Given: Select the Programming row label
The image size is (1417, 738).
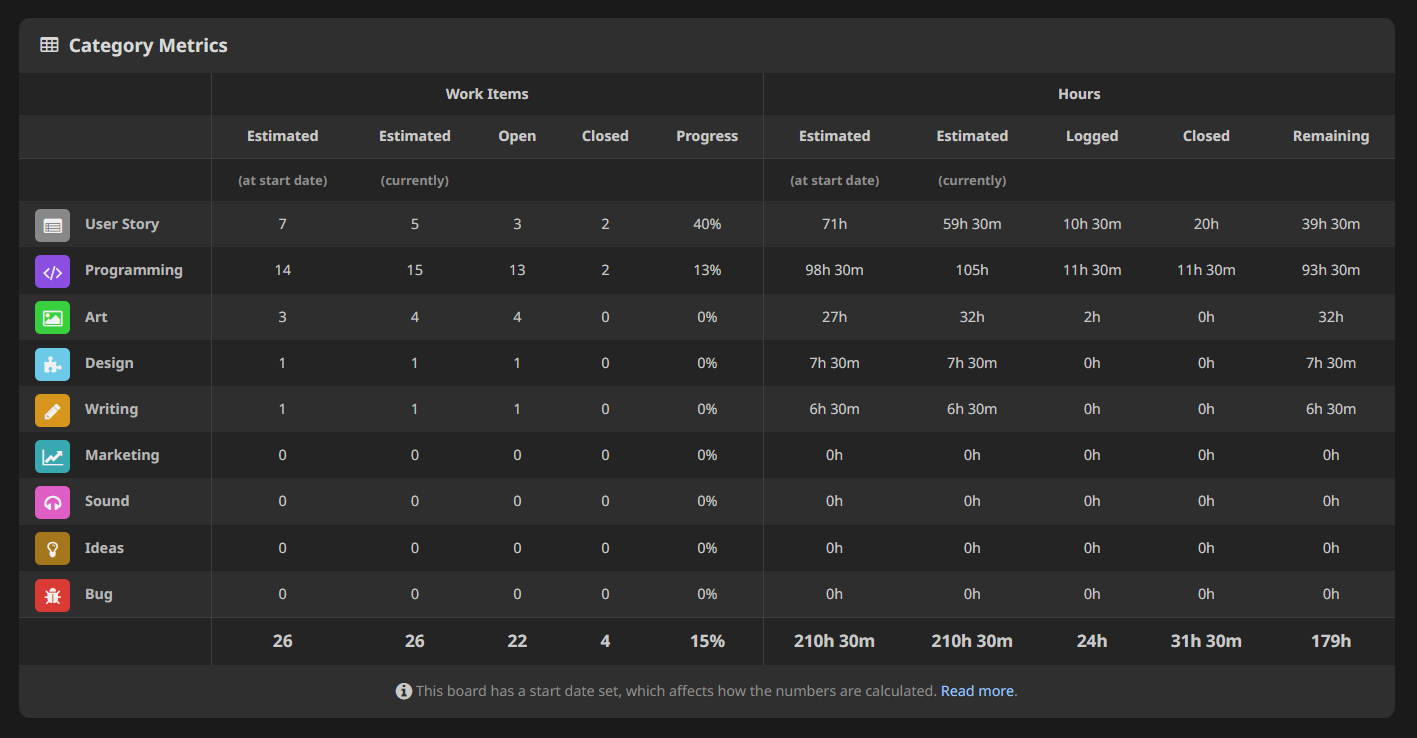Looking at the screenshot, I should click(134, 270).
